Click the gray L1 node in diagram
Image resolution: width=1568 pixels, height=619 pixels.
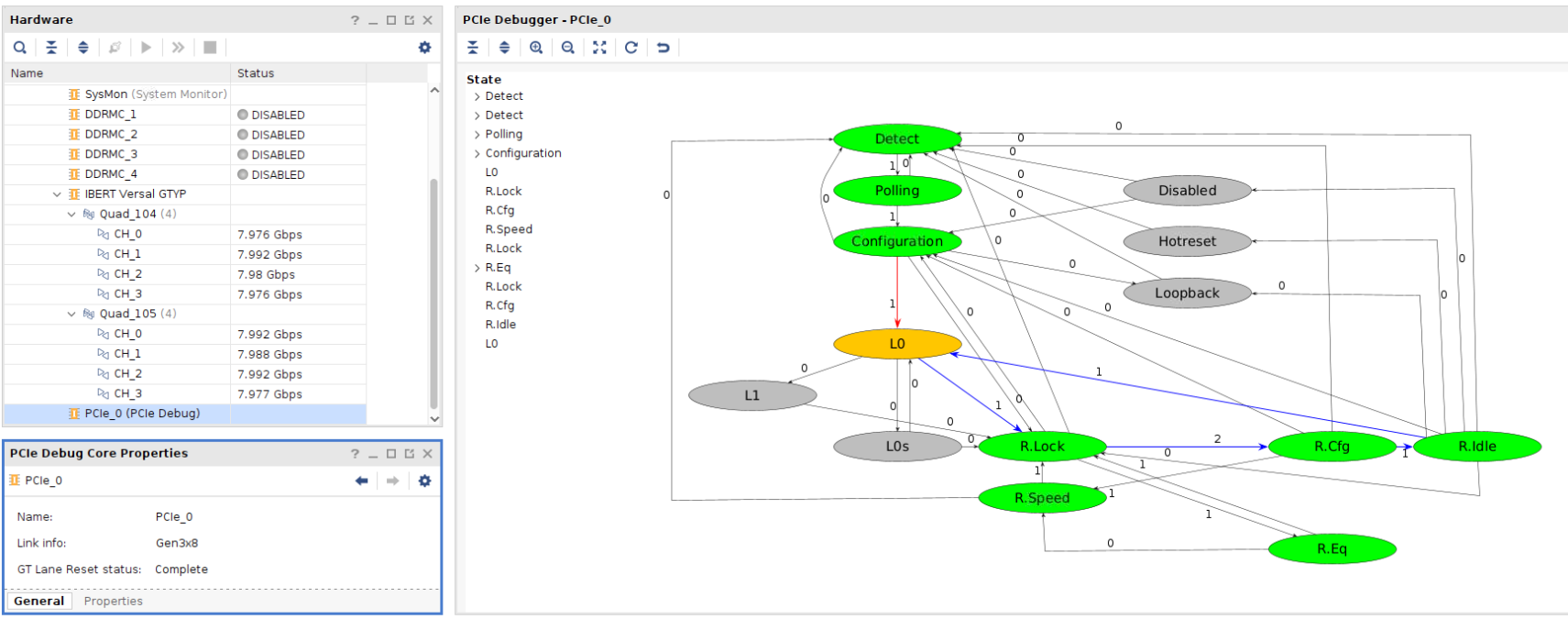pos(752,395)
